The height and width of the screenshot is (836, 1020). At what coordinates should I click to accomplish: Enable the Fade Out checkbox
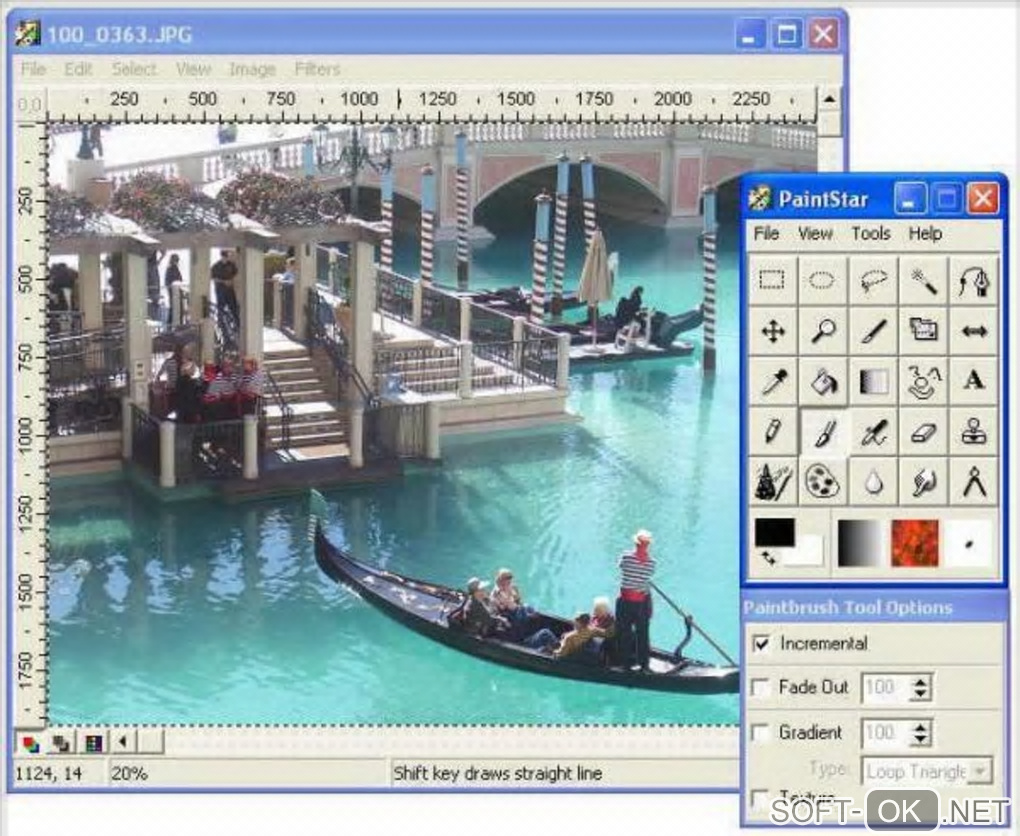[760, 687]
